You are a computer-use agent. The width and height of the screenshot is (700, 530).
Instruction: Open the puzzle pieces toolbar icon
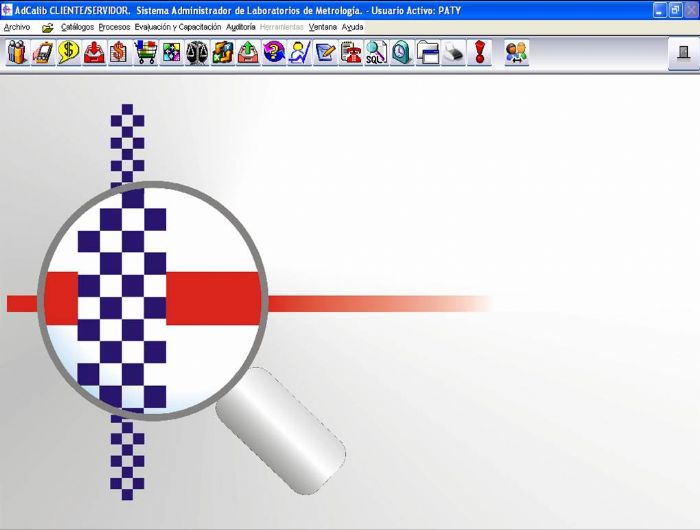tap(222, 52)
